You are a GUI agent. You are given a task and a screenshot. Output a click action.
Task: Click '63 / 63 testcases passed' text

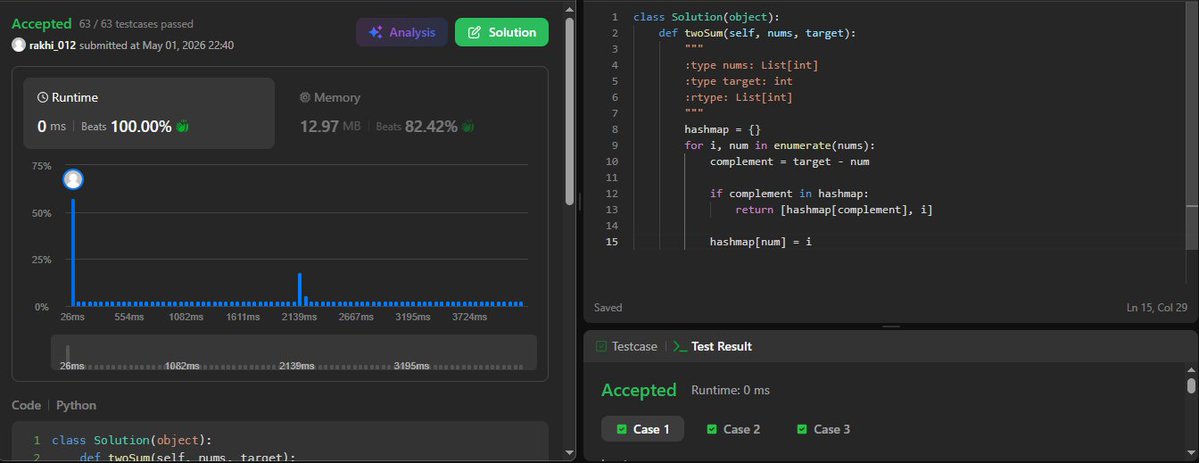(x=136, y=24)
